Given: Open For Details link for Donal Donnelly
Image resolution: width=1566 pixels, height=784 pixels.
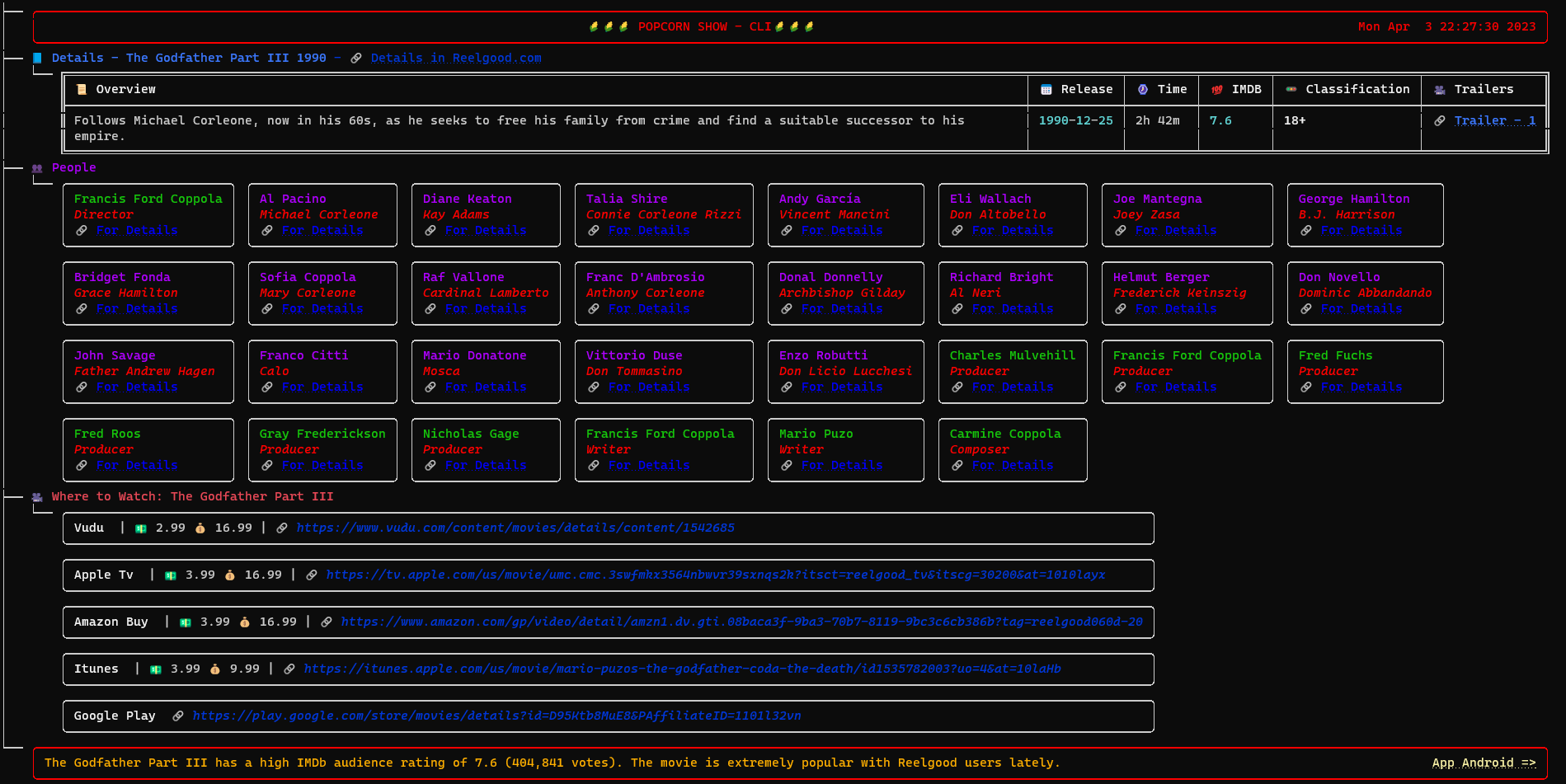Looking at the screenshot, I should tap(842, 309).
